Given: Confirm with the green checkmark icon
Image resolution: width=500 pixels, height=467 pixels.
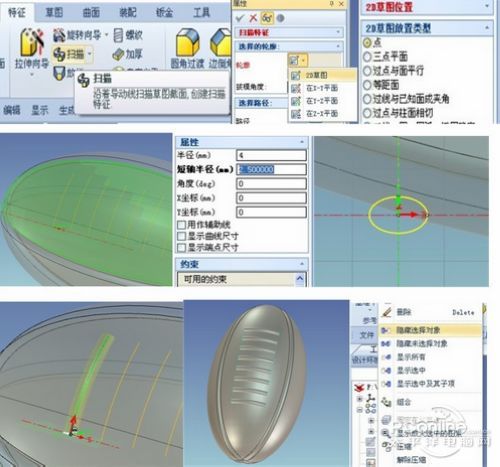Looking at the screenshot, I should click(x=239, y=18).
